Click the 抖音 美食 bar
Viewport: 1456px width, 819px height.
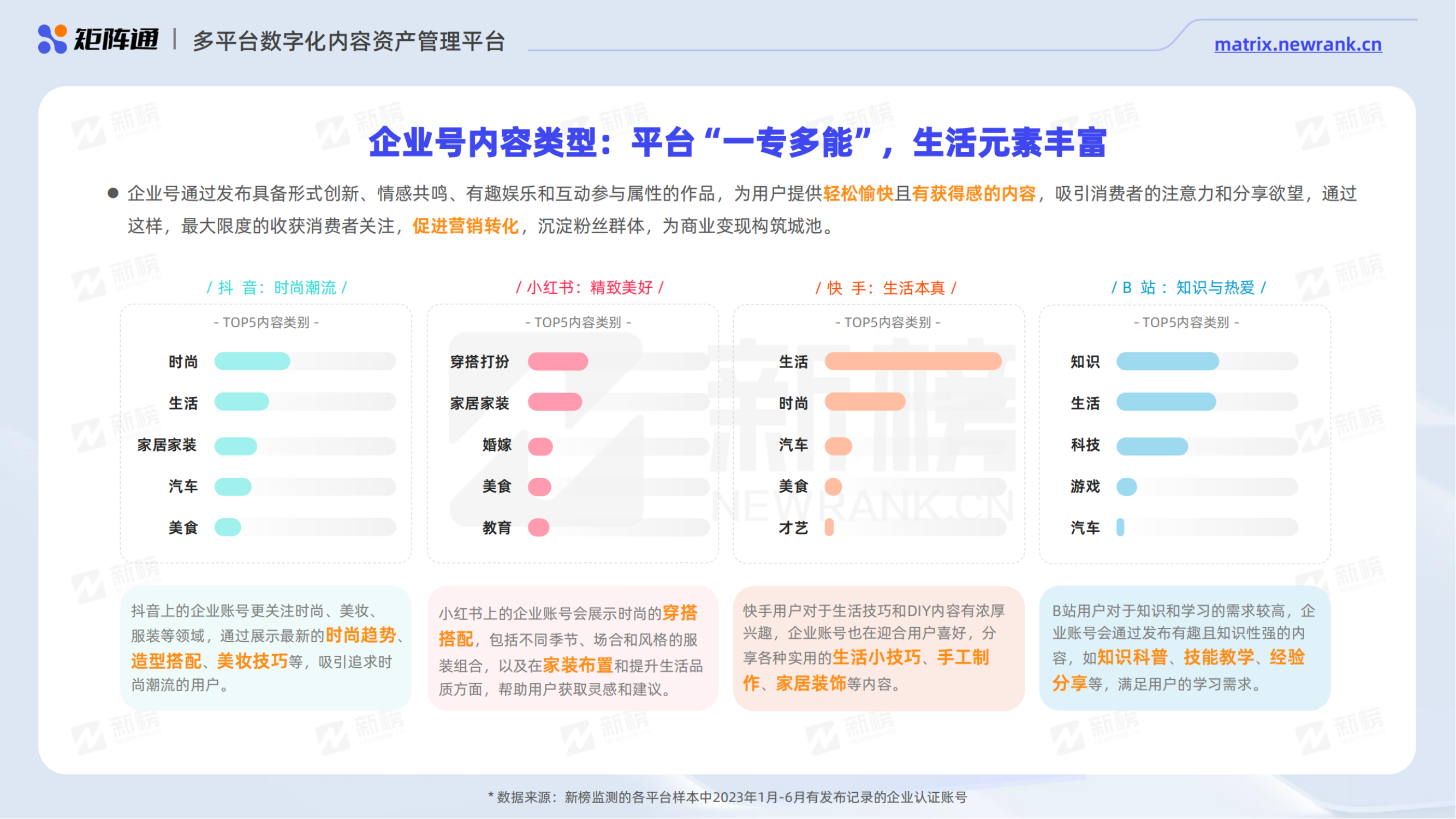[228, 527]
